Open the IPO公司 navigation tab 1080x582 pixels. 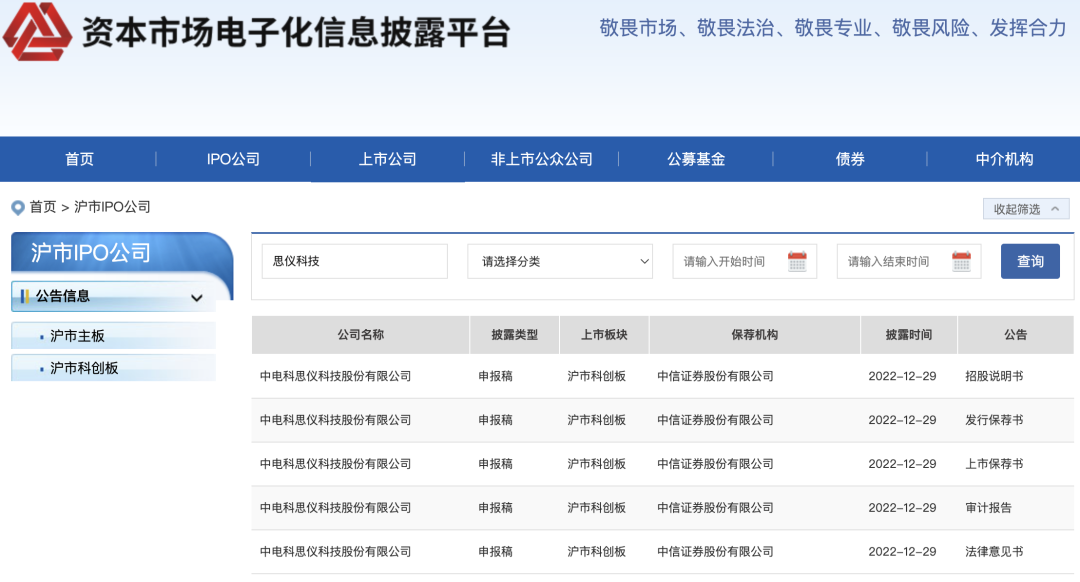pos(233,159)
